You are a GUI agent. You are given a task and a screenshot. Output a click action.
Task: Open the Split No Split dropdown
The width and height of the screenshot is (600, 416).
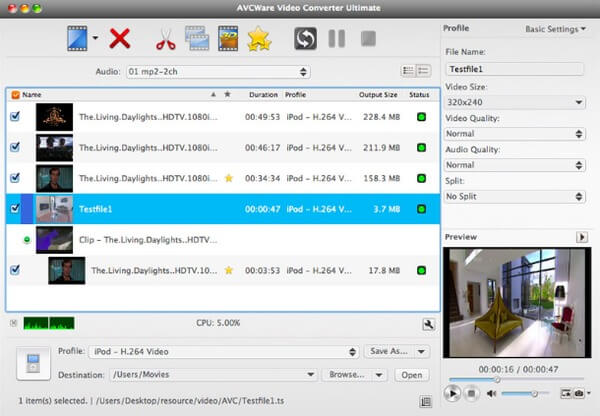pyautogui.click(x=515, y=196)
